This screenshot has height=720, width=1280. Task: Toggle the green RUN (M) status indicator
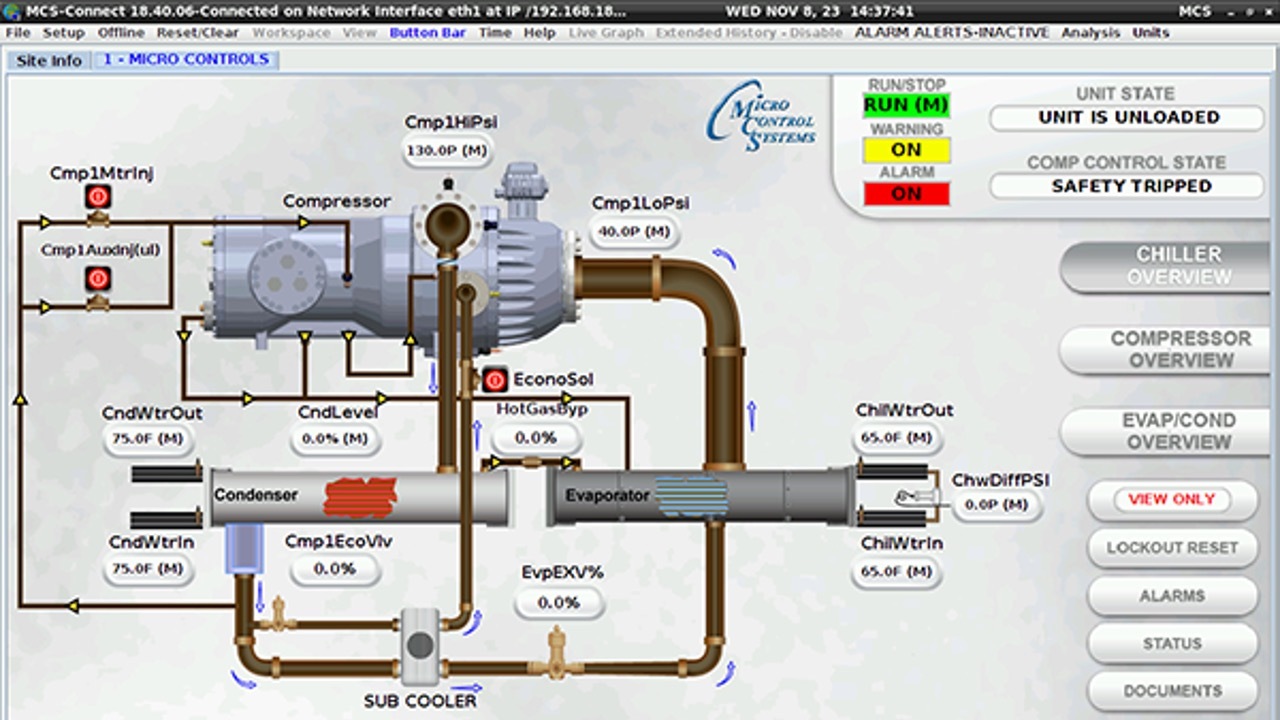(906, 105)
